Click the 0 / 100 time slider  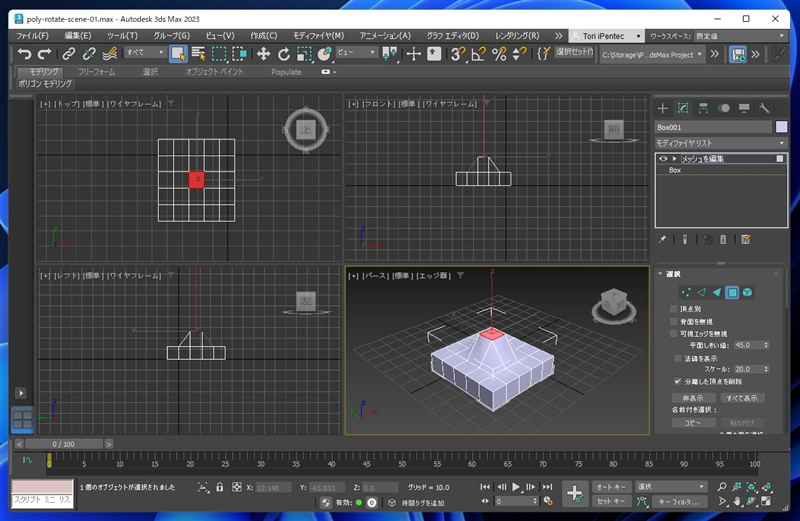pyautogui.click(x=64, y=444)
